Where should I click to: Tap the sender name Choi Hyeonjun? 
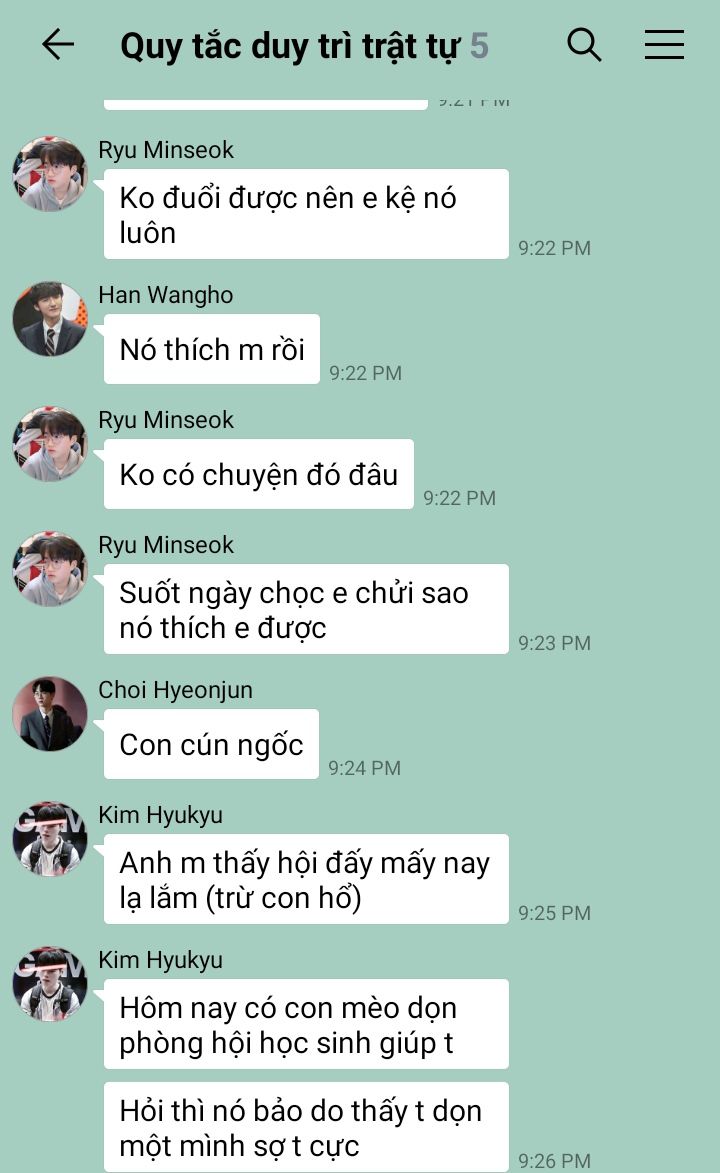click(175, 690)
